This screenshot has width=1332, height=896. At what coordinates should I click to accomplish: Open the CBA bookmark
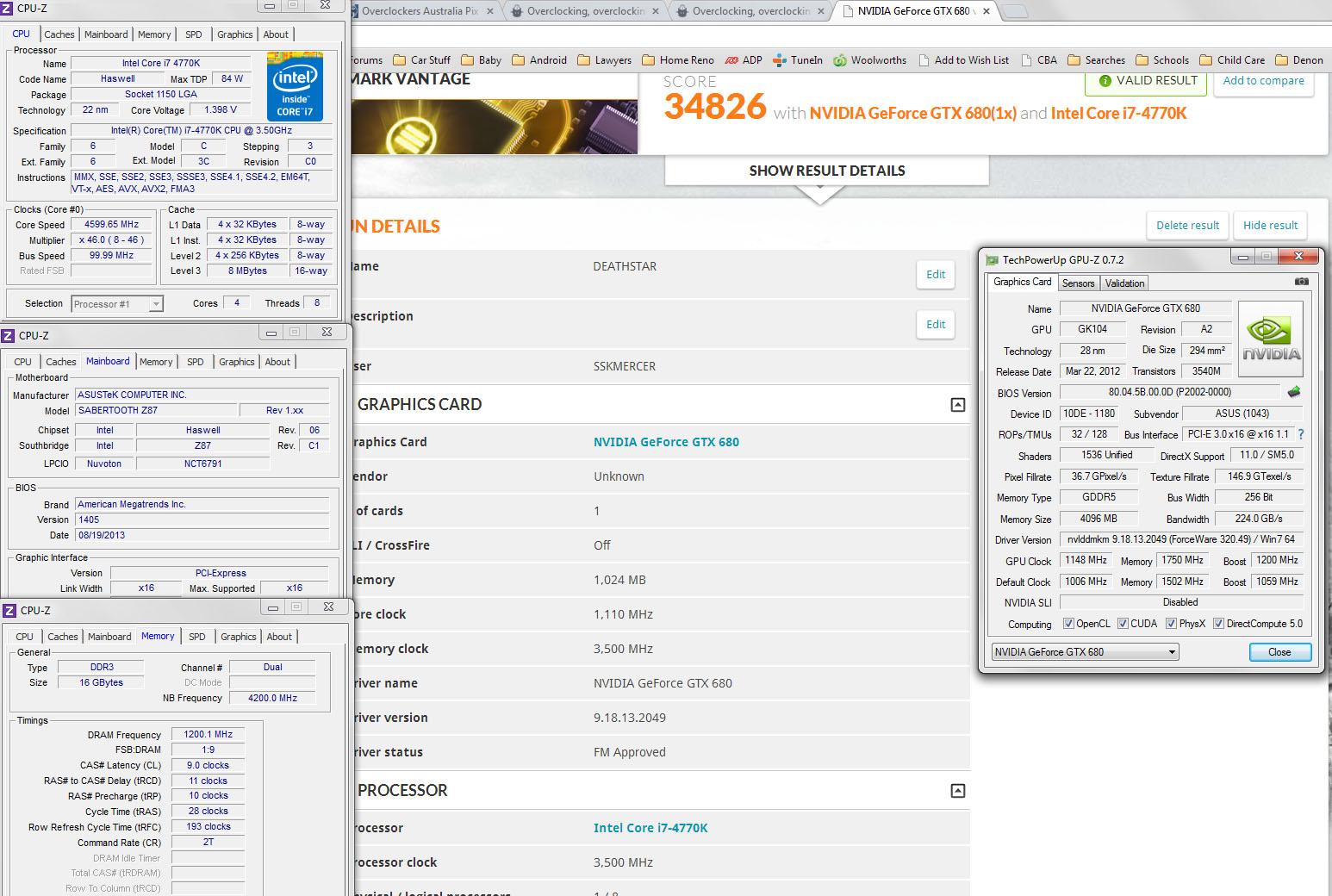coord(1038,60)
